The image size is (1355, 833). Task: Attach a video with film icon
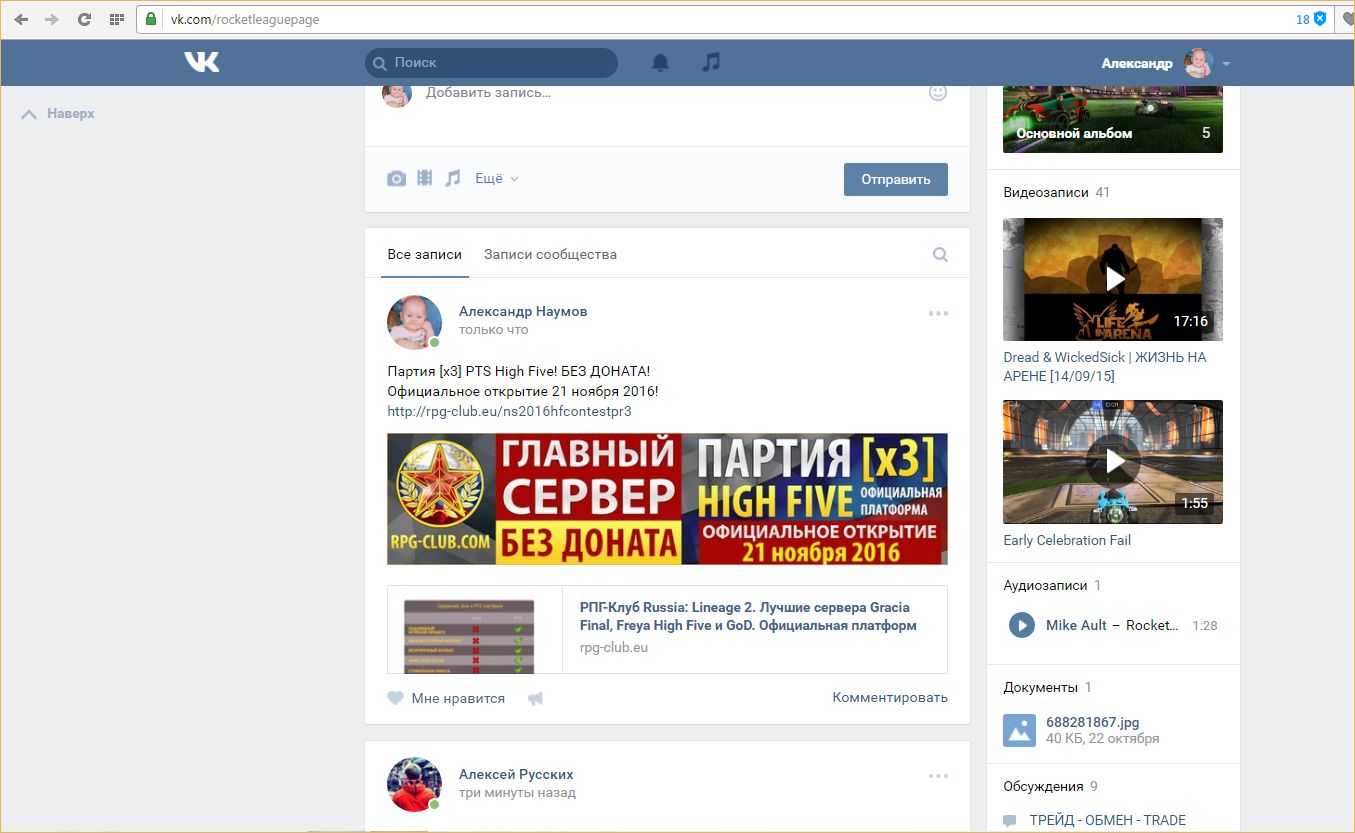coord(425,178)
